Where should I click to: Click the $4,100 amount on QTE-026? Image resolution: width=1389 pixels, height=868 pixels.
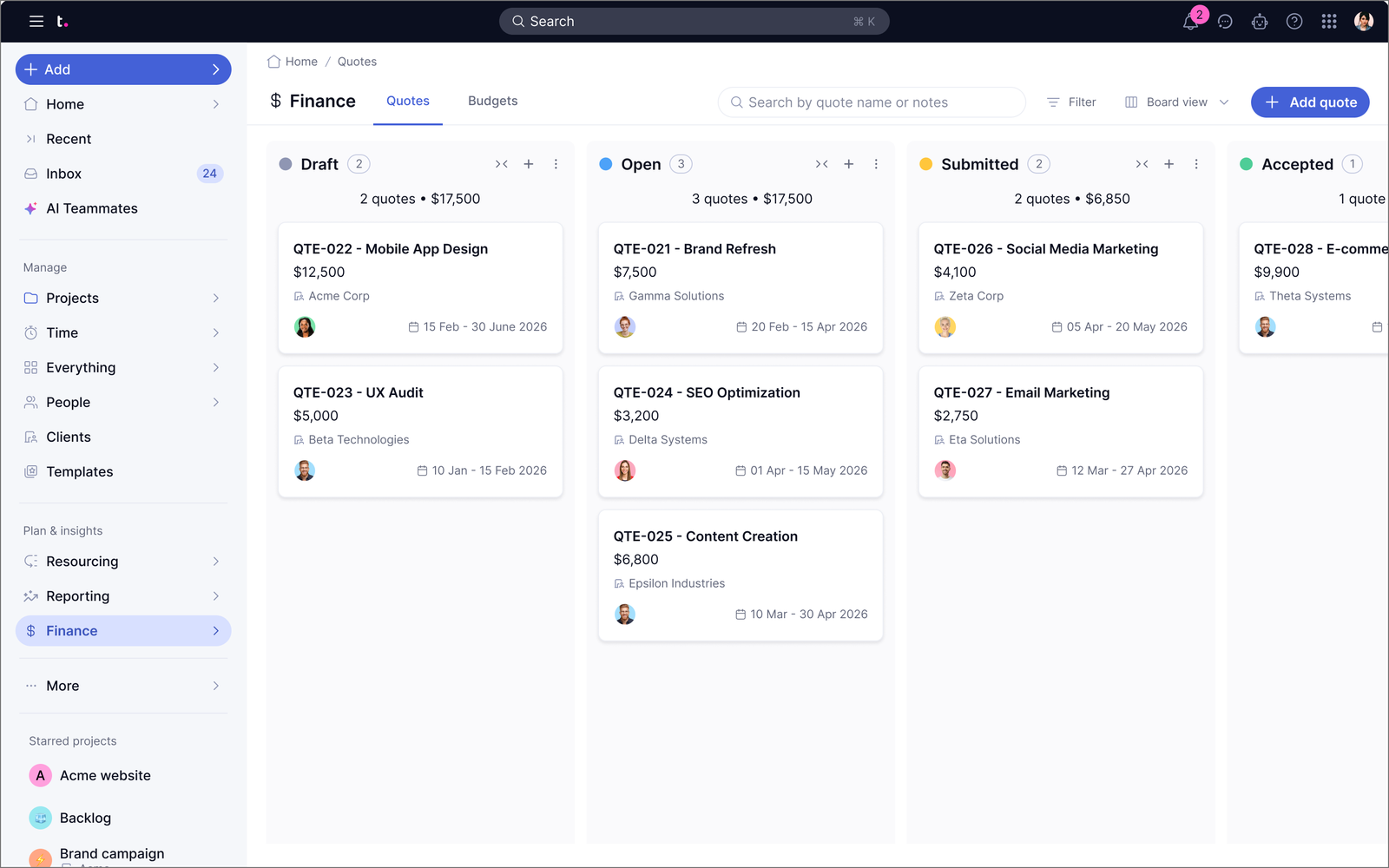pyautogui.click(x=955, y=272)
